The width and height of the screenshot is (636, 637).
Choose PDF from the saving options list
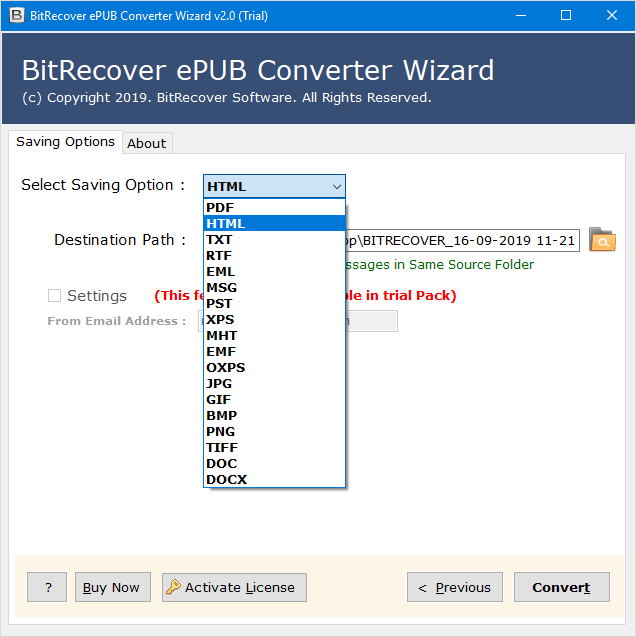[274, 208]
